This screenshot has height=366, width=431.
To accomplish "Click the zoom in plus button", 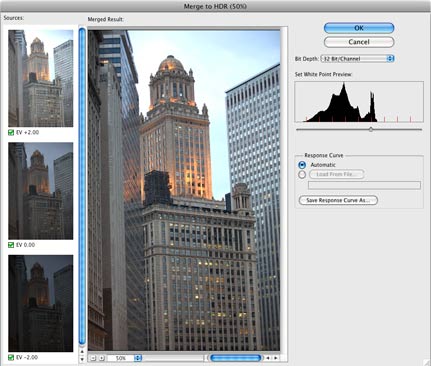I will 102,358.
